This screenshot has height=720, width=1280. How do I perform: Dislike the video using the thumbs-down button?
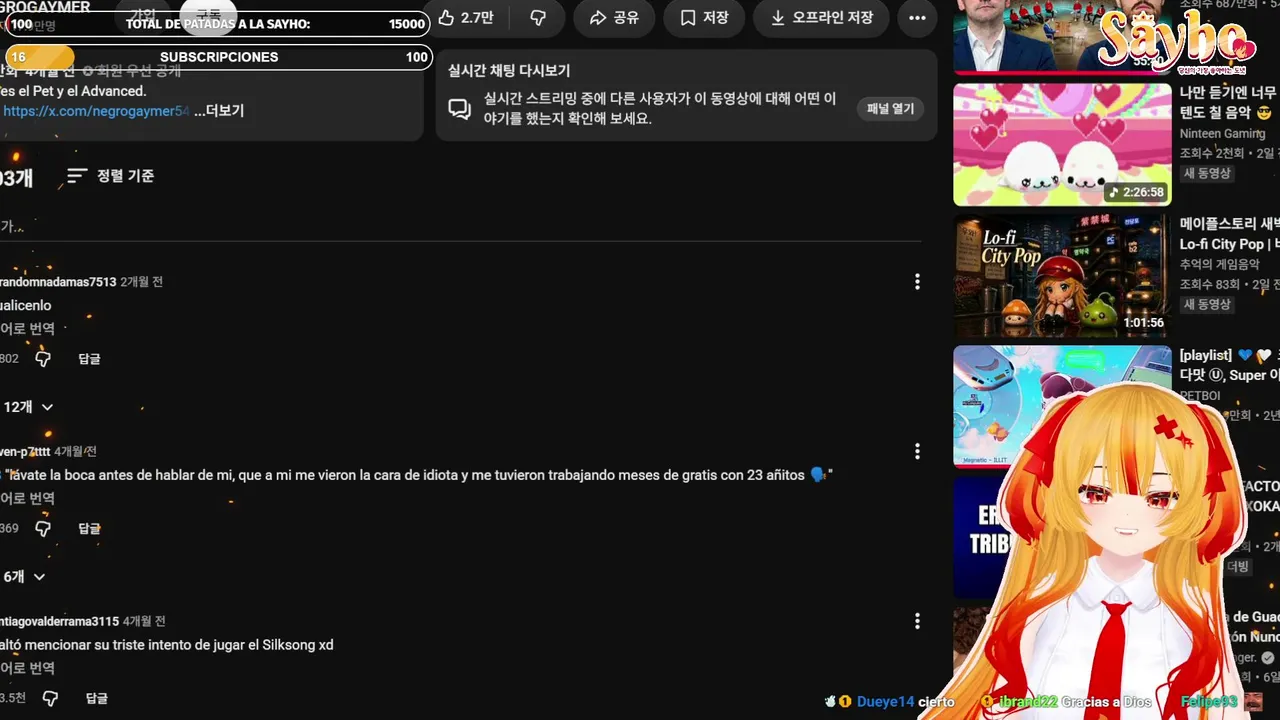click(538, 17)
